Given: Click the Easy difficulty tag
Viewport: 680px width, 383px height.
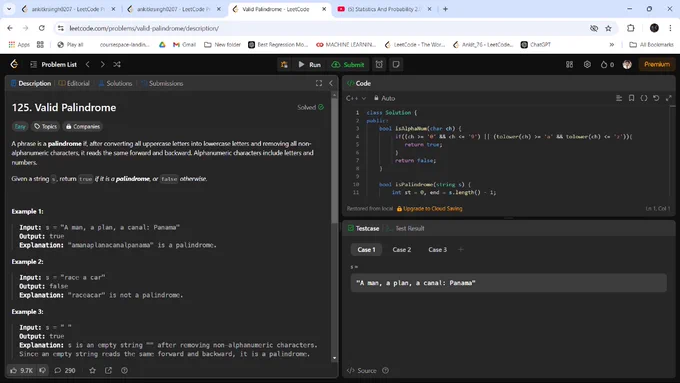Looking at the screenshot, I should 20,126.
